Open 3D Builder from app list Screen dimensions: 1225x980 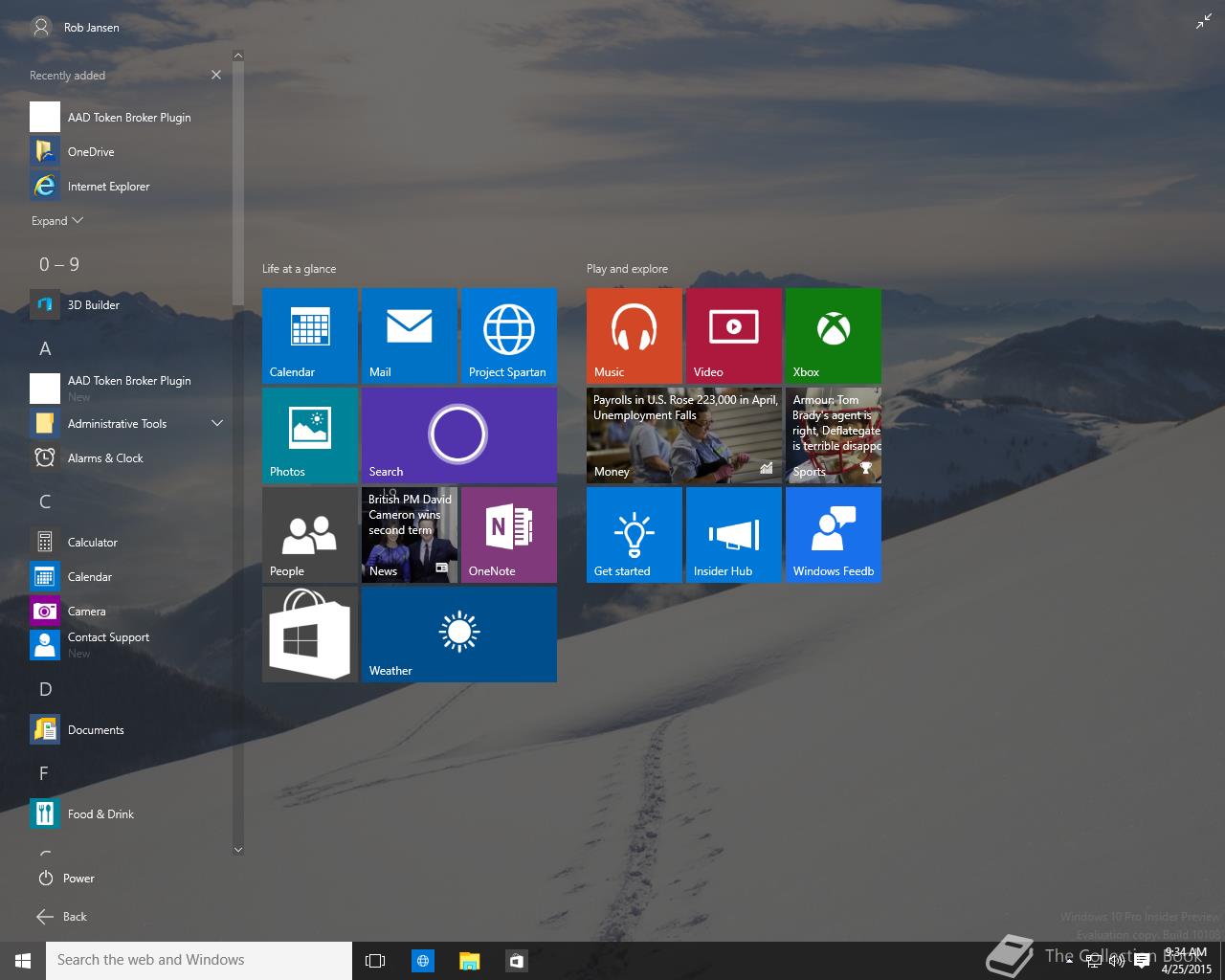(x=129, y=305)
